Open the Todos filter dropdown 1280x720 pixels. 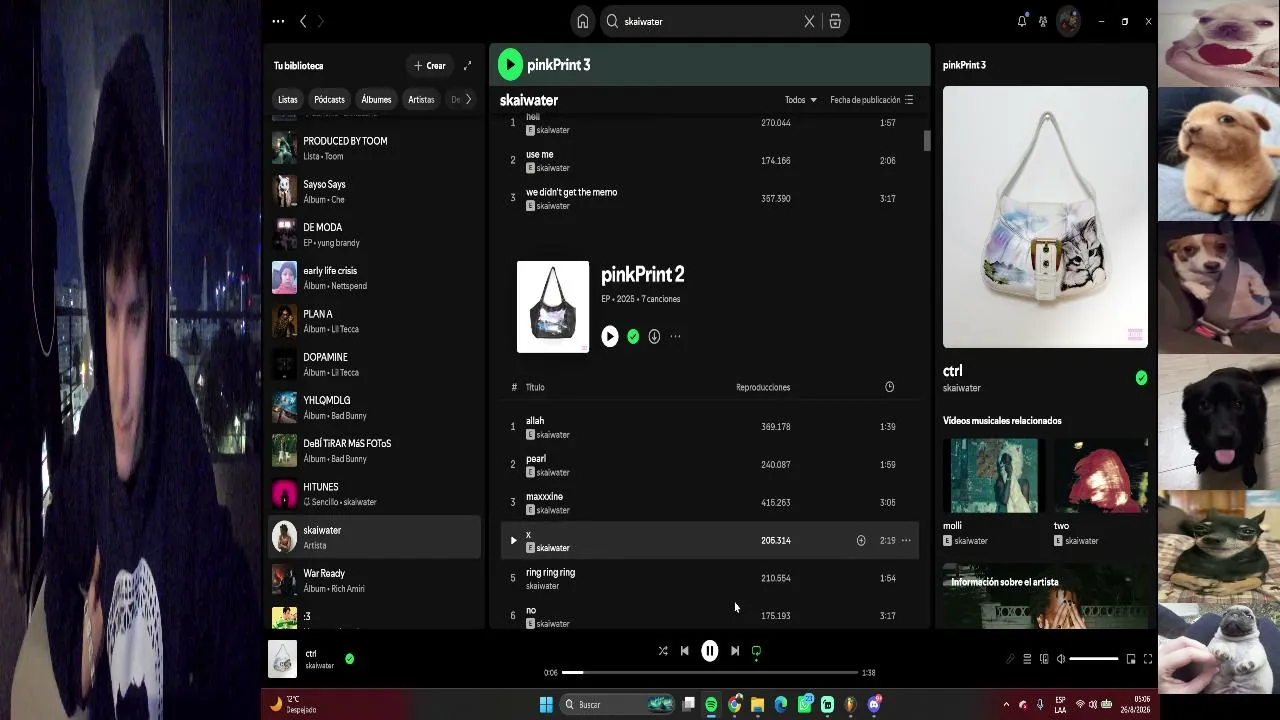[x=801, y=100]
